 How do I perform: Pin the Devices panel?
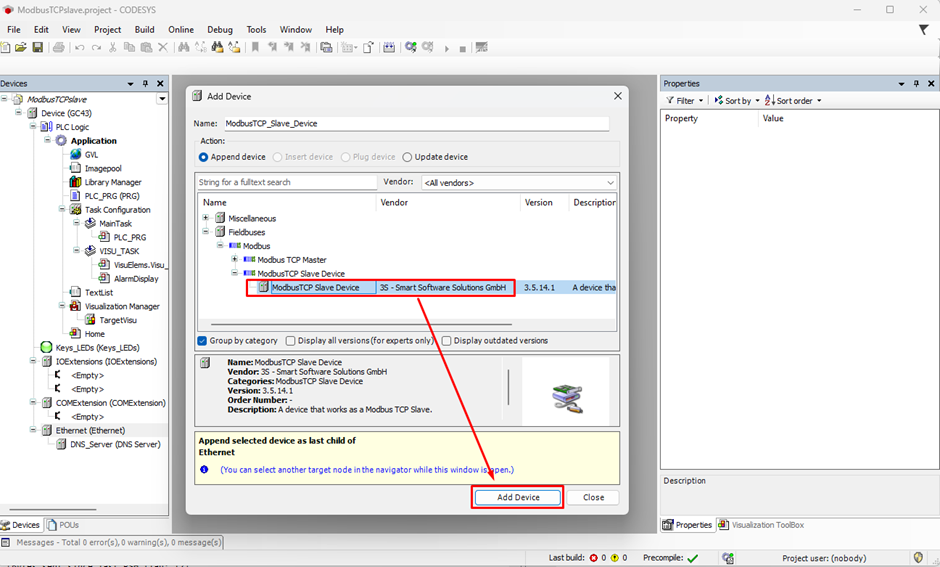(145, 83)
